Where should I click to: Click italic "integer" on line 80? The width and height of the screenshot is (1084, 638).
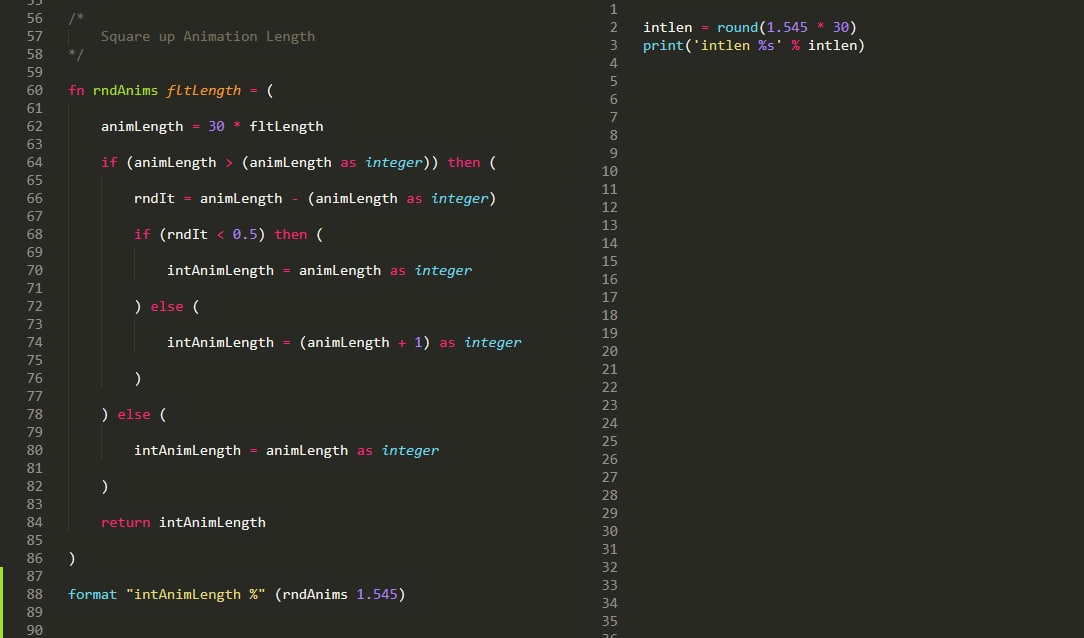click(409, 450)
